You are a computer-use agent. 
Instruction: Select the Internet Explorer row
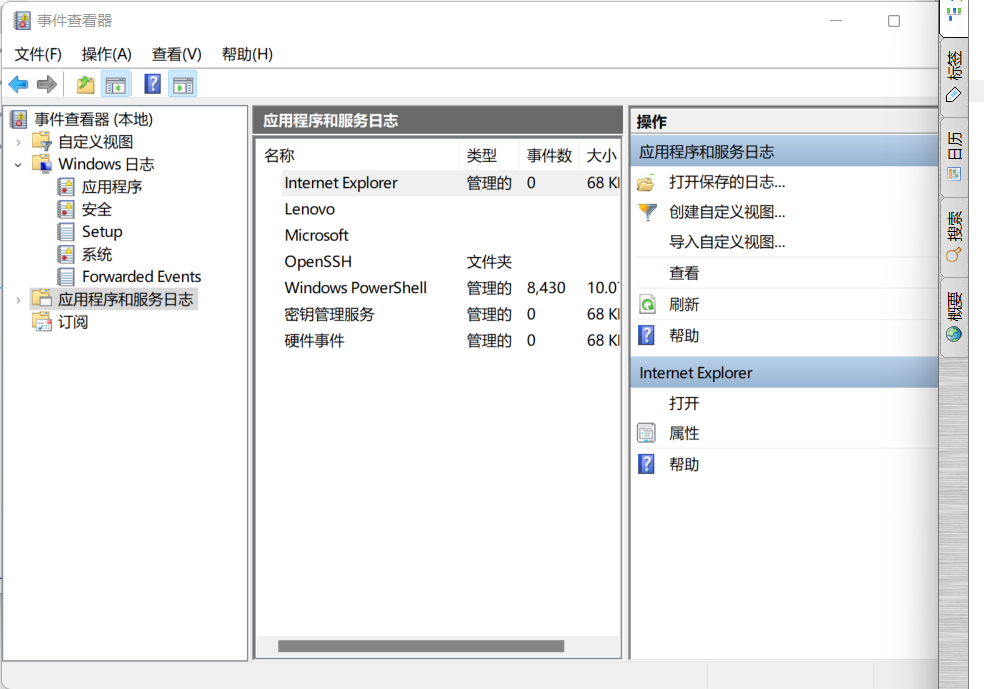tap(451, 183)
